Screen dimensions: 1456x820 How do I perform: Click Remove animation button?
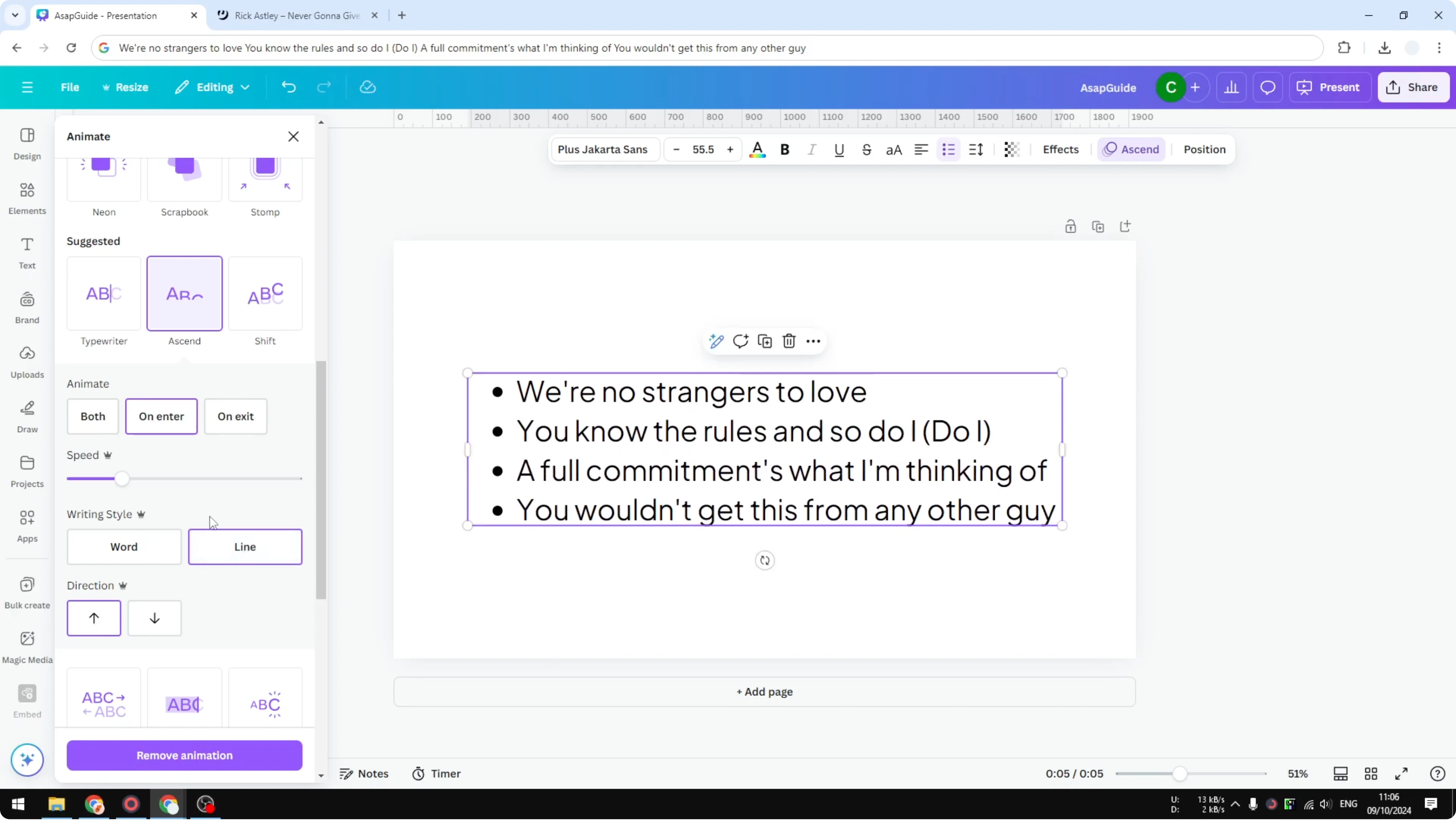coord(185,756)
